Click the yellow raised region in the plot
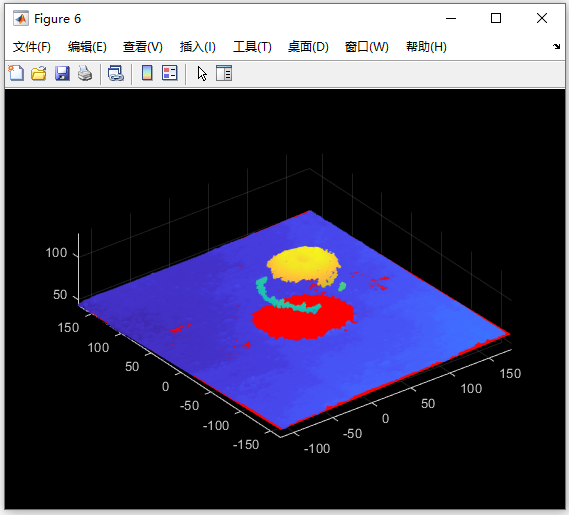Image resolution: width=569 pixels, height=515 pixels. pos(303,264)
